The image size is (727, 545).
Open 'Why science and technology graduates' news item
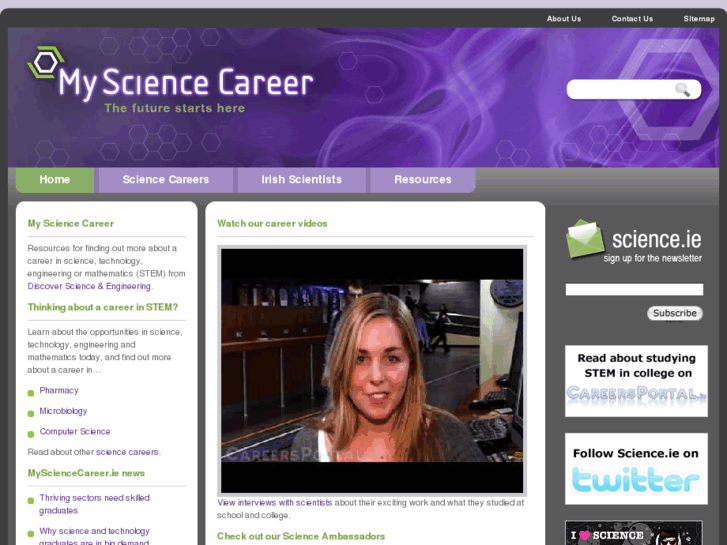click(x=95, y=536)
